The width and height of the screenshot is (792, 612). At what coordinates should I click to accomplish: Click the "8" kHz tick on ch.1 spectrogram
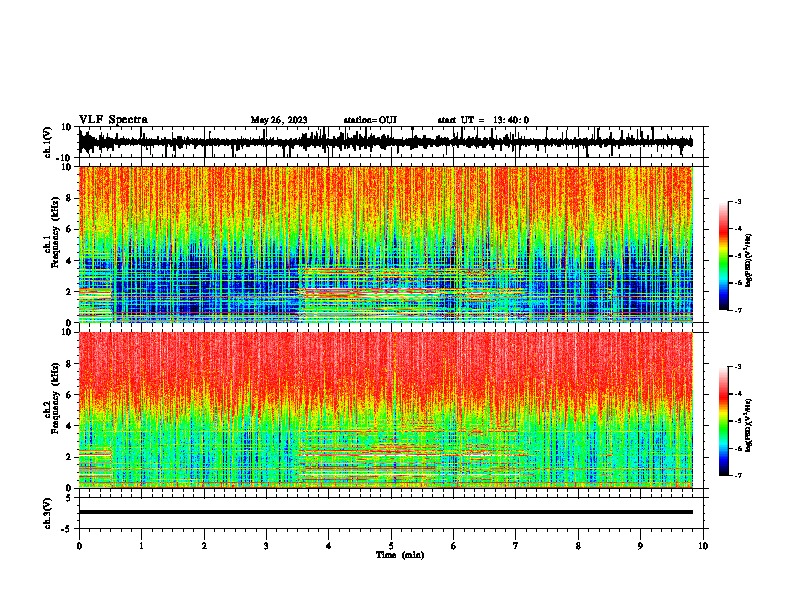click(69, 198)
